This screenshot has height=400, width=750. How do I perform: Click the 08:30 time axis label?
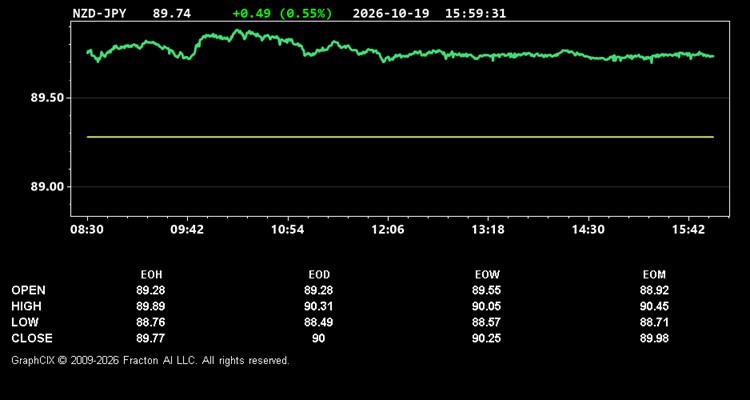pos(87,230)
